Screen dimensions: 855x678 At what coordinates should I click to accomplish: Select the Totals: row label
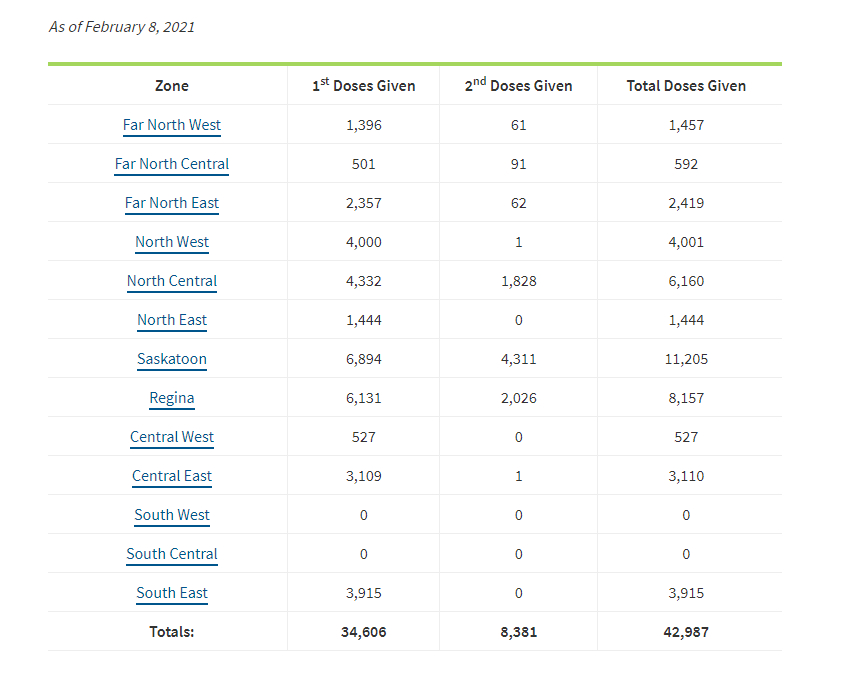click(x=172, y=632)
